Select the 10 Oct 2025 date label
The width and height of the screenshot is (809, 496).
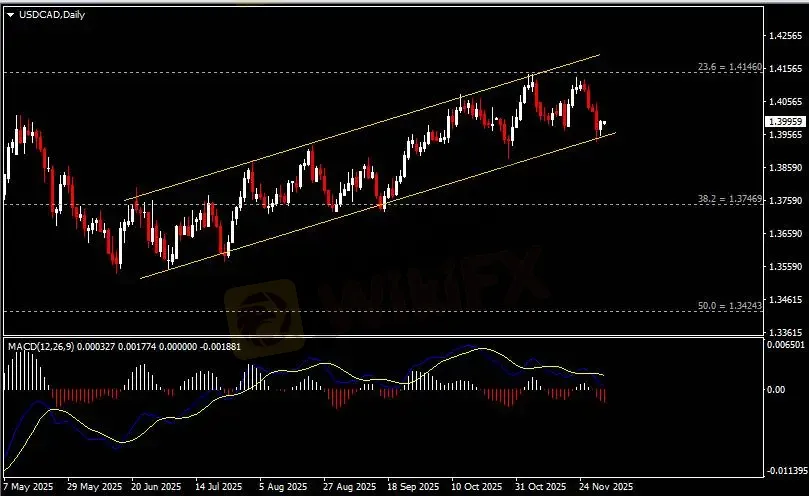click(x=476, y=487)
